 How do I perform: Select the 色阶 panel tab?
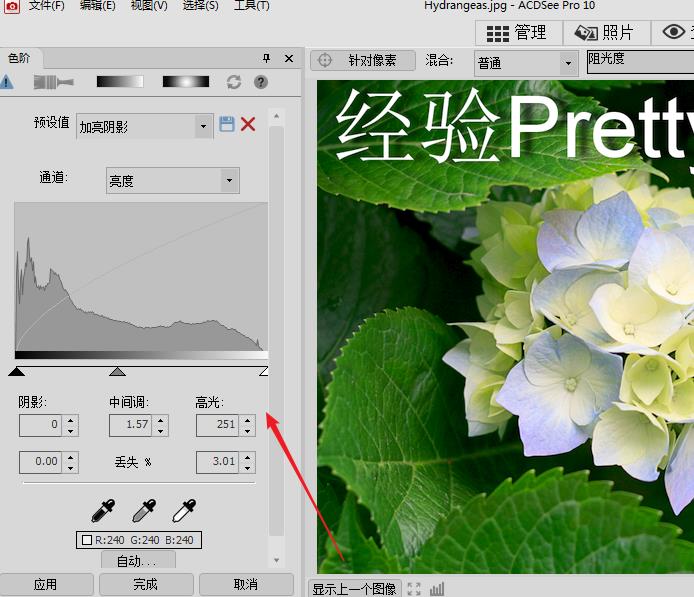19,58
